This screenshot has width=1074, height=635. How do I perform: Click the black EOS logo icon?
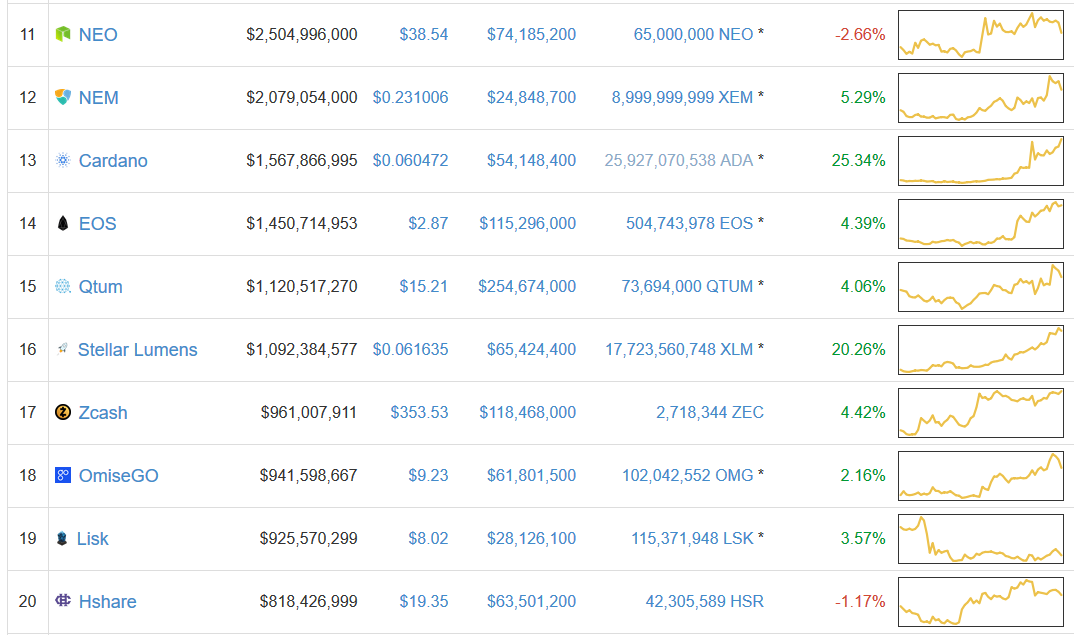63,224
